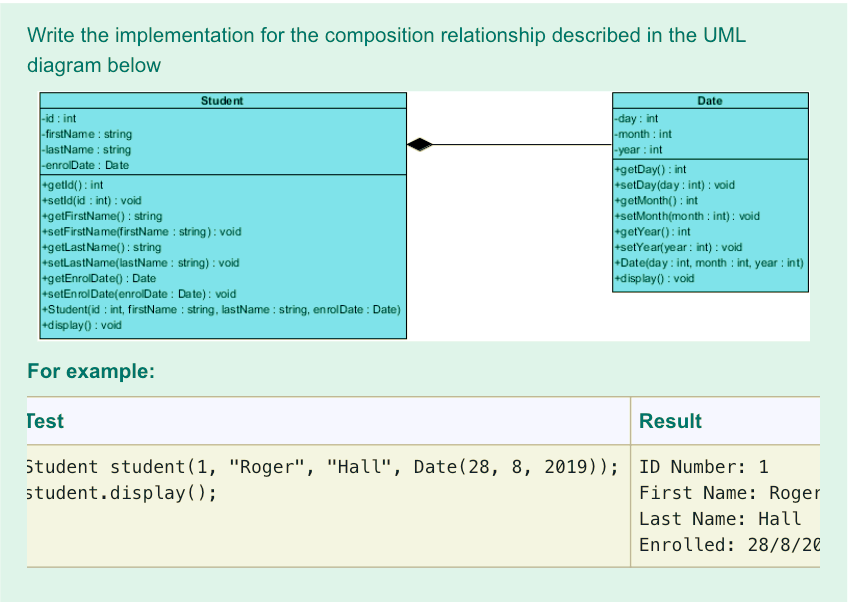Select the composition diamond connector symbol
This screenshot has height=602, width=856.
[x=420, y=144]
